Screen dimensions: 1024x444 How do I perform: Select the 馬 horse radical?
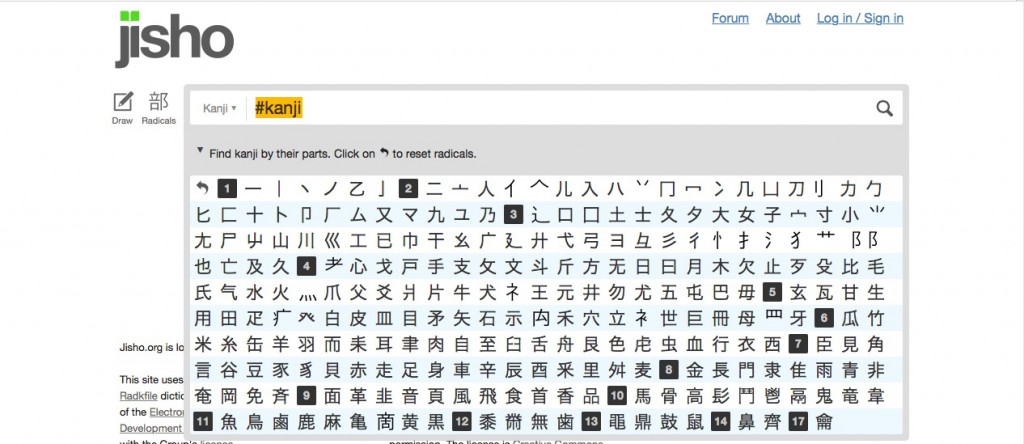point(643,395)
